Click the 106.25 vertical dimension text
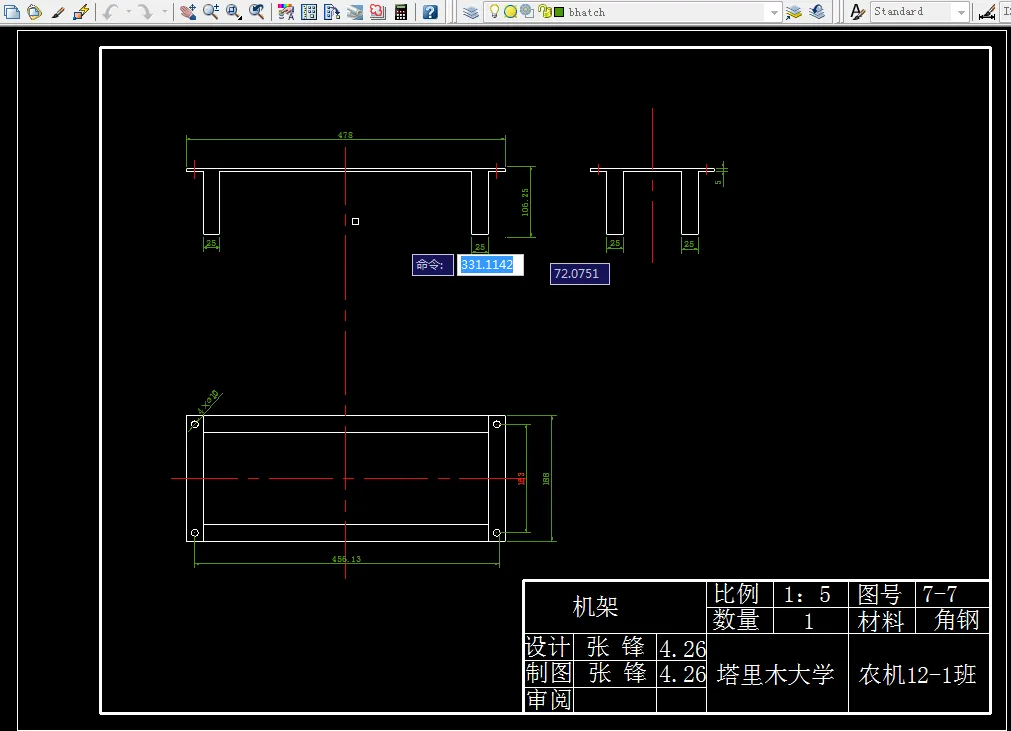 [x=525, y=202]
